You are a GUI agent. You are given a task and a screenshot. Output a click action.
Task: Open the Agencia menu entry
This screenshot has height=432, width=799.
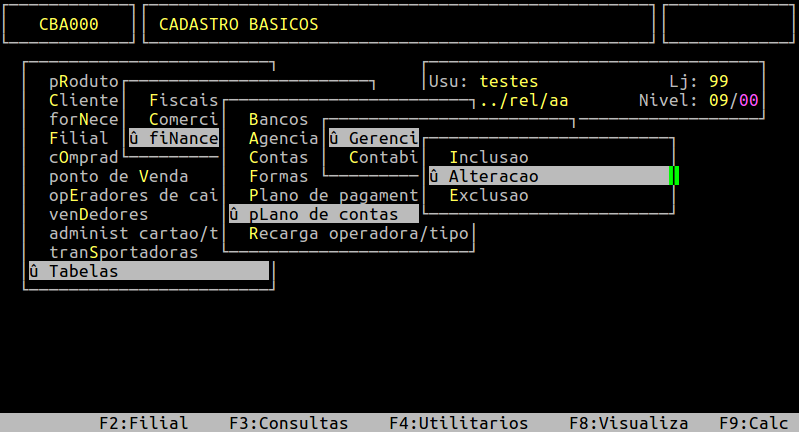tap(283, 138)
